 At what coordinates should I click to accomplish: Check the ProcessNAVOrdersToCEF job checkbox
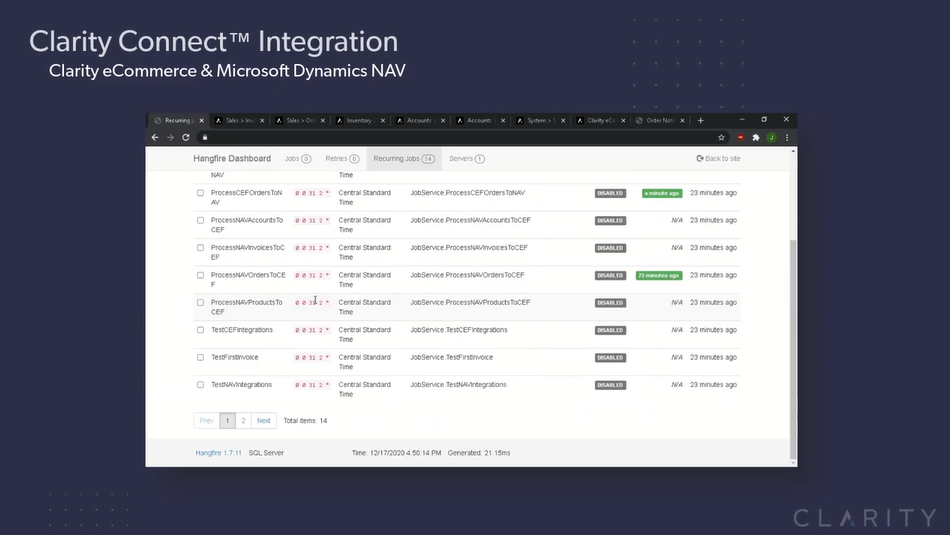tap(200, 275)
